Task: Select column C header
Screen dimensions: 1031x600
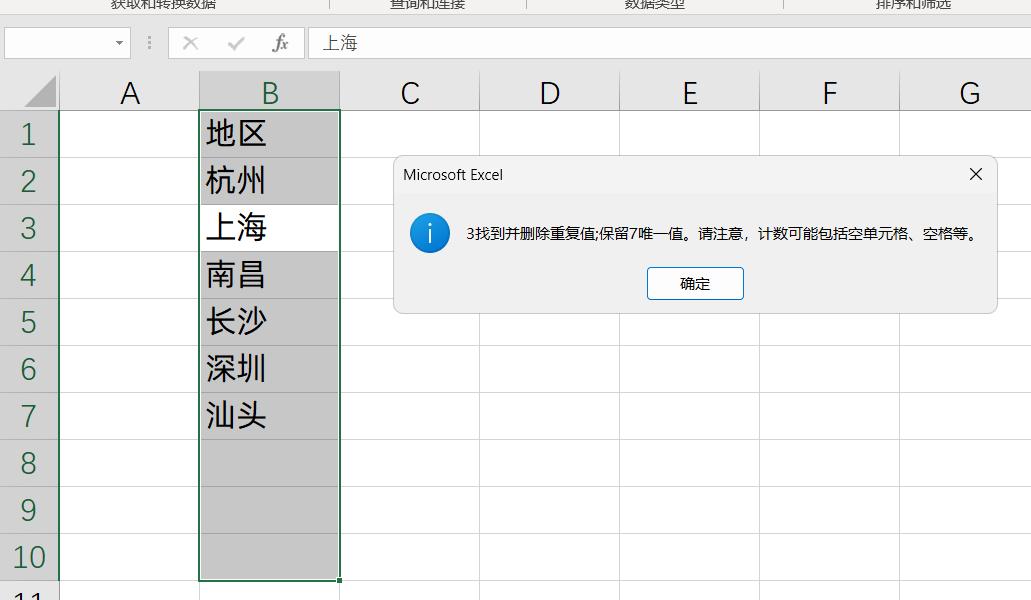Action: [x=409, y=91]
